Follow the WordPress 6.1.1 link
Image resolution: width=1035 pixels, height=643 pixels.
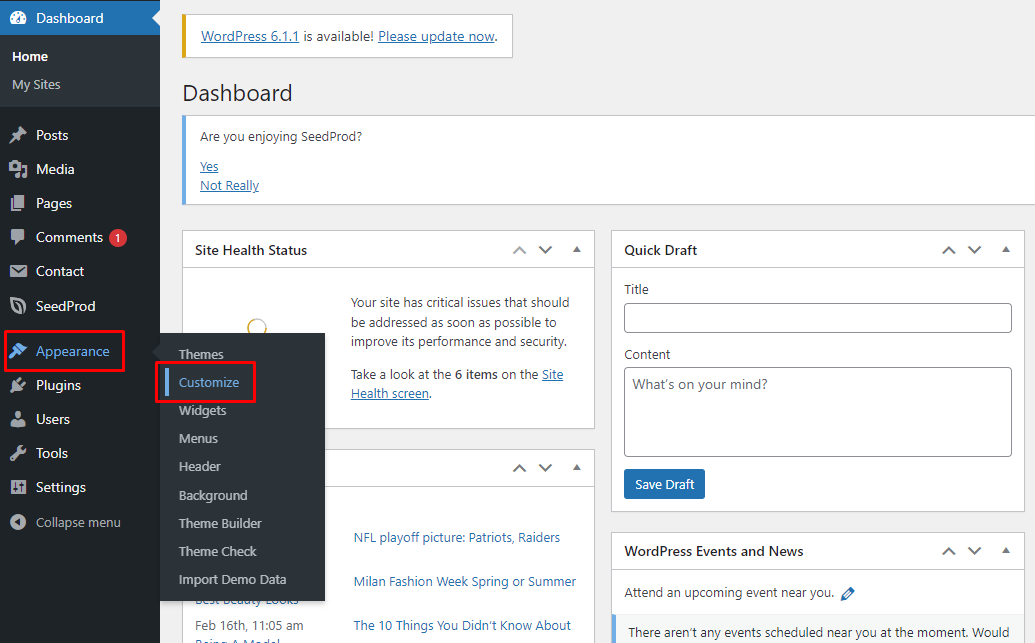250,36
